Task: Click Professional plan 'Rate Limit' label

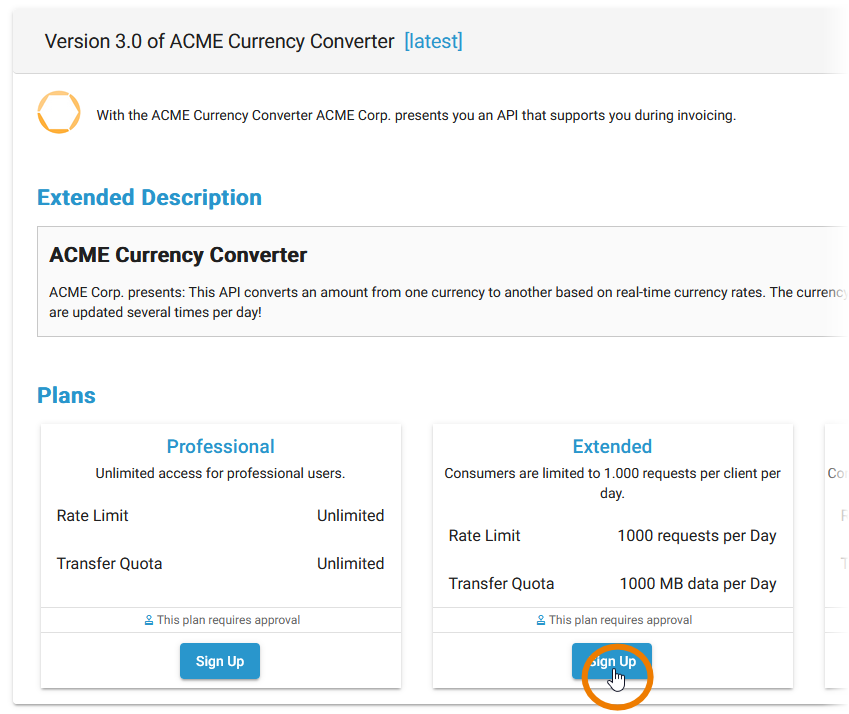Action: point(93,515)
